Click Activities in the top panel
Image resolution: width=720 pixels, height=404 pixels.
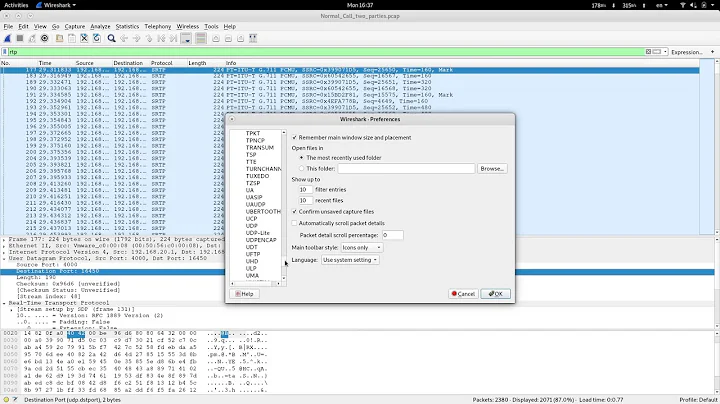click(x=16, y=5)
